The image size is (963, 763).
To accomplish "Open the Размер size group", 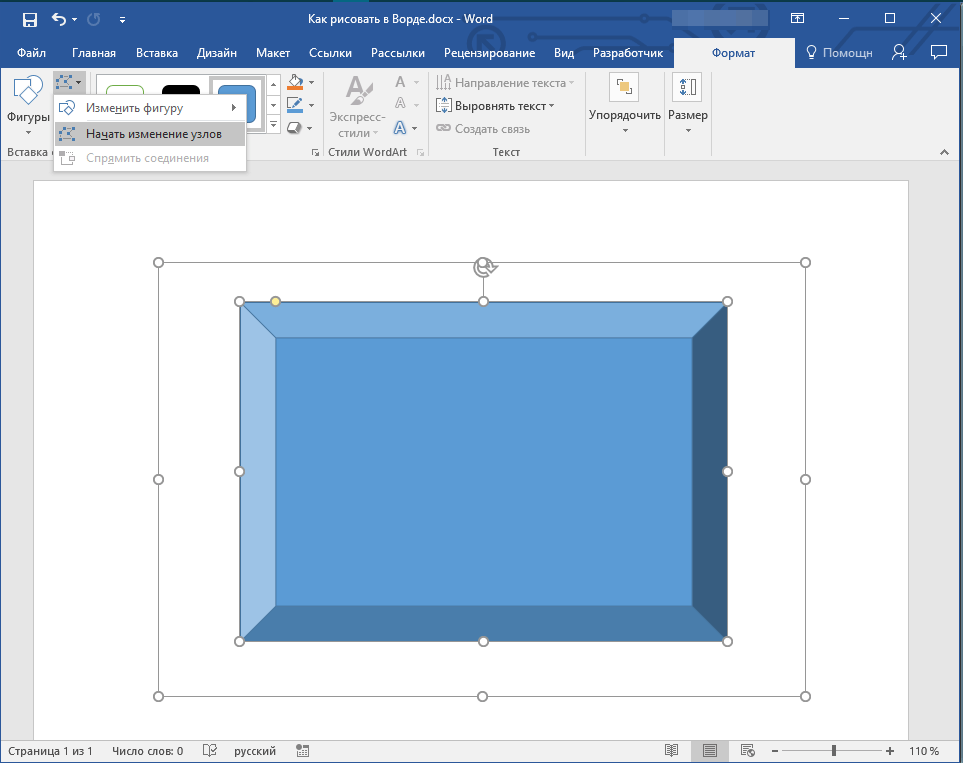I will (687, 105).
